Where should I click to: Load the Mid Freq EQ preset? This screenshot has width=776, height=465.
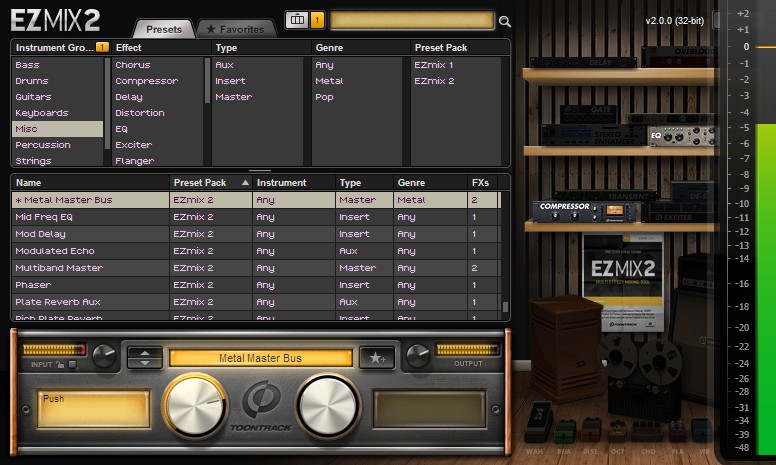click(x=255, y=217)
